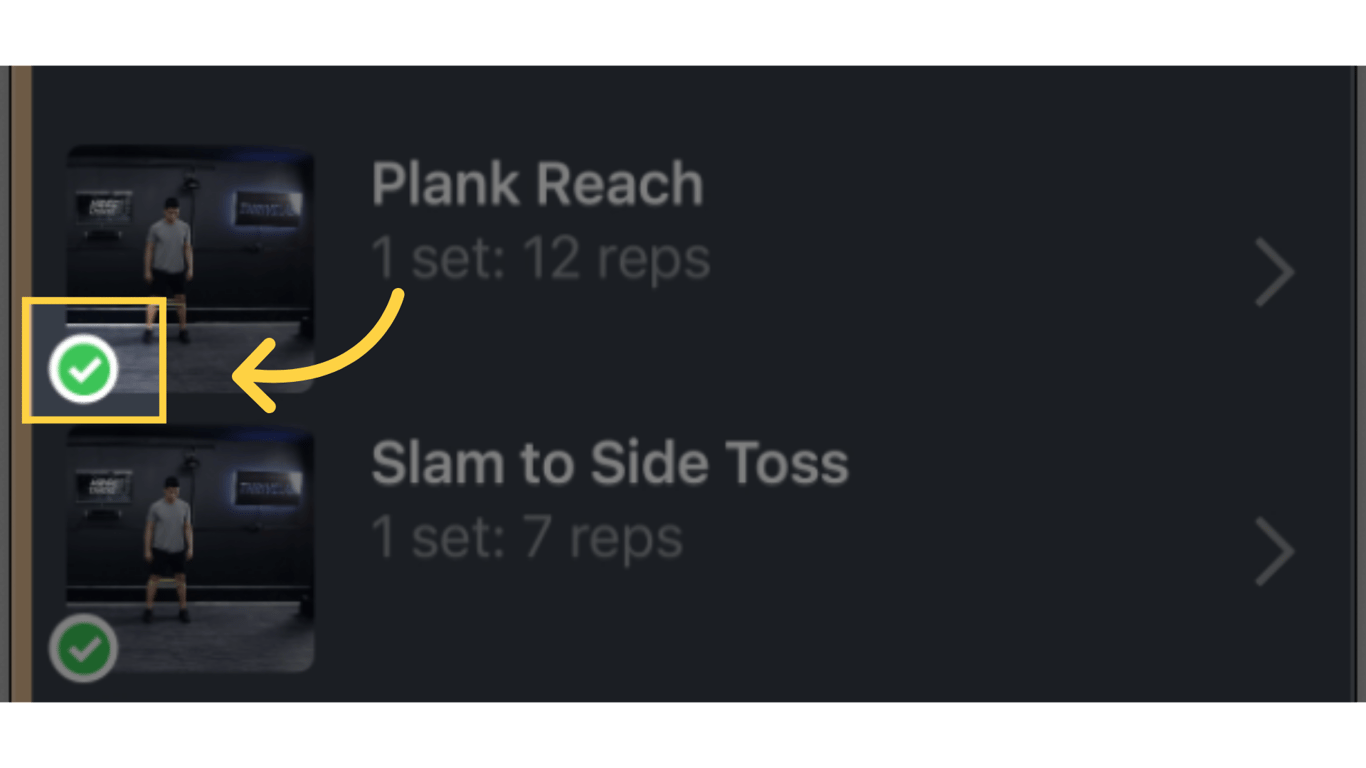The height and width of the screenshot is (768, 1366).
Task: Toggle the Plank Reach completed checkmark
Action: pyautogui.click(x=84, y=370)
